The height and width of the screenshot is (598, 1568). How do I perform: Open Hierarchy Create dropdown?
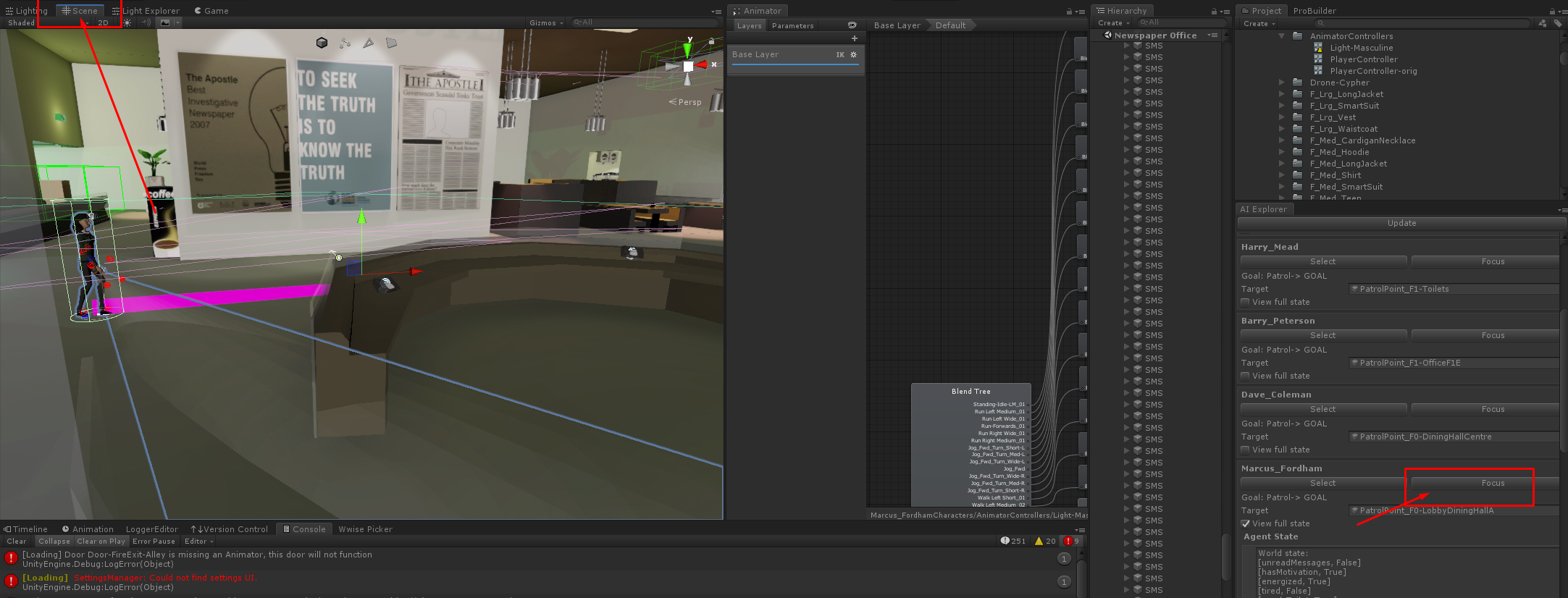pos(1113,23)
